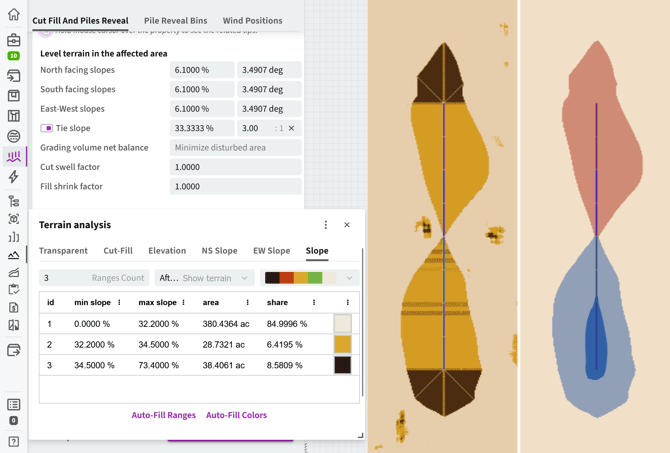Screen dimensions: 670x453
Task: Open the export arrow icon in sidebar
Action: click(13, 351)
